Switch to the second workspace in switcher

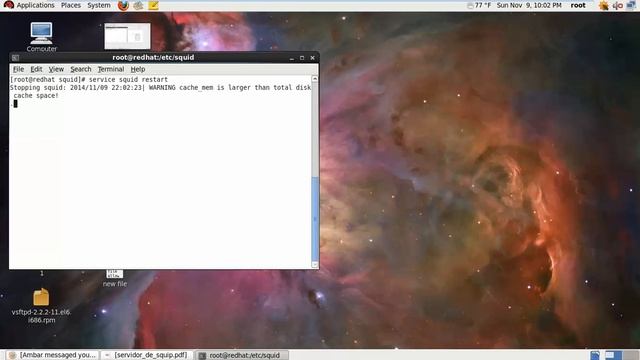(x=631, y=355)
